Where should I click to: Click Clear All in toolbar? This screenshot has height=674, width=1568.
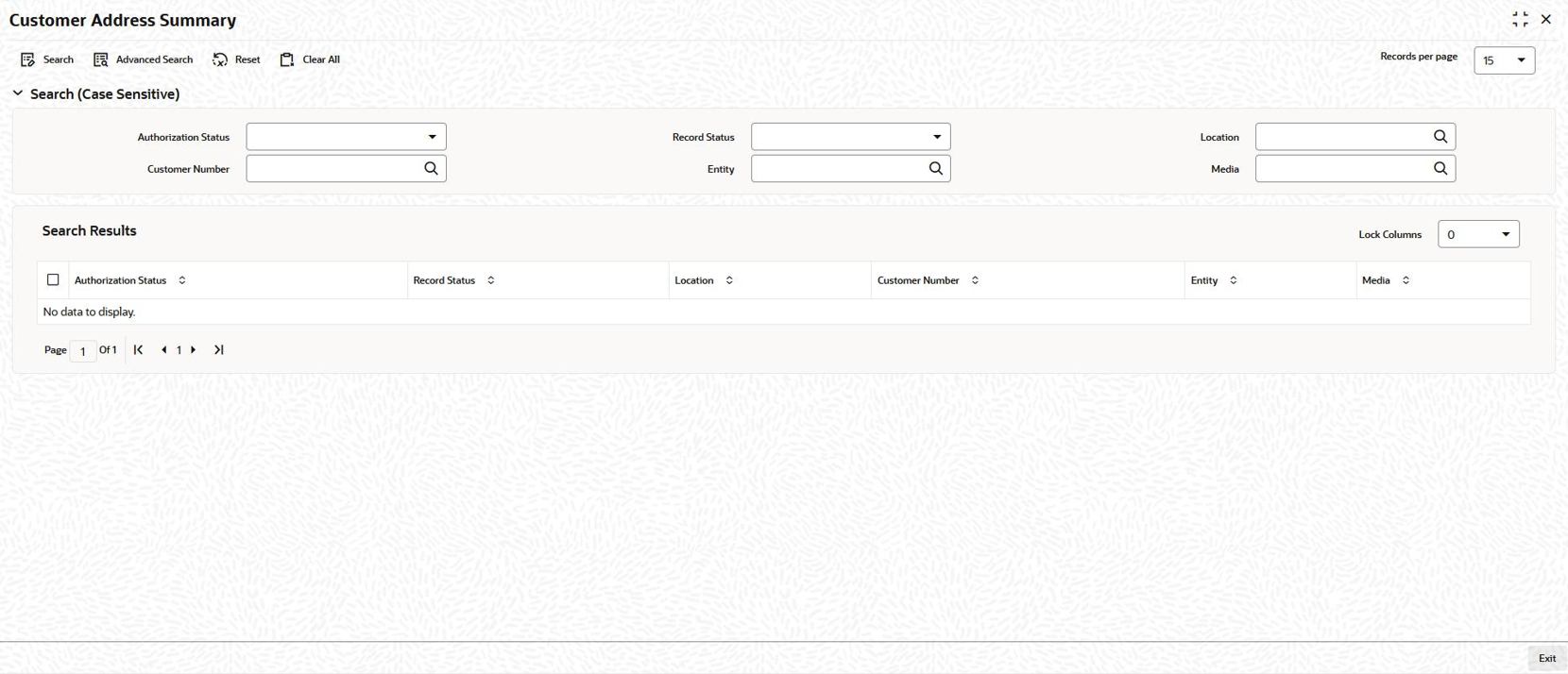(310, 59)
